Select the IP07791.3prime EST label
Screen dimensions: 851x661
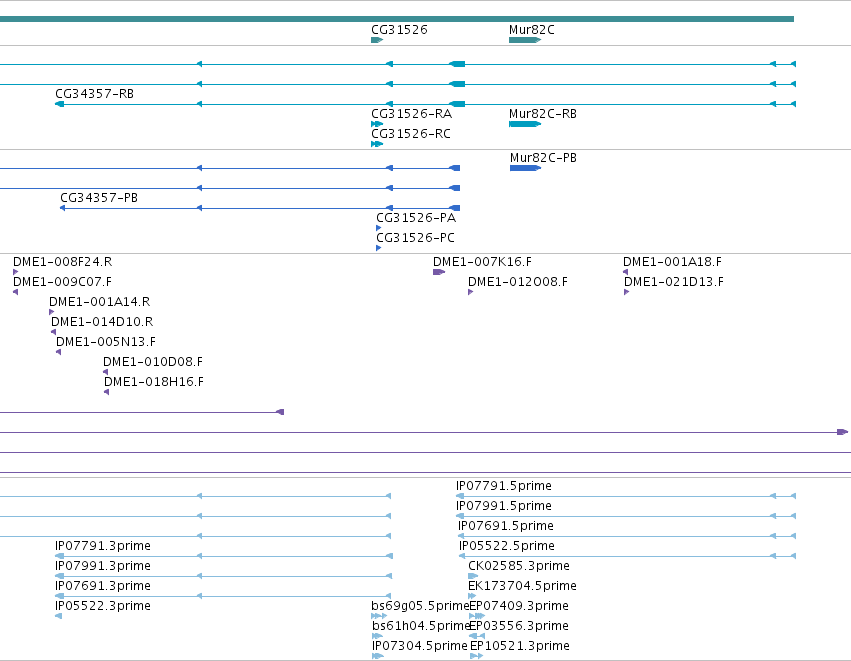pyautogui.click(x=103, y=546)
